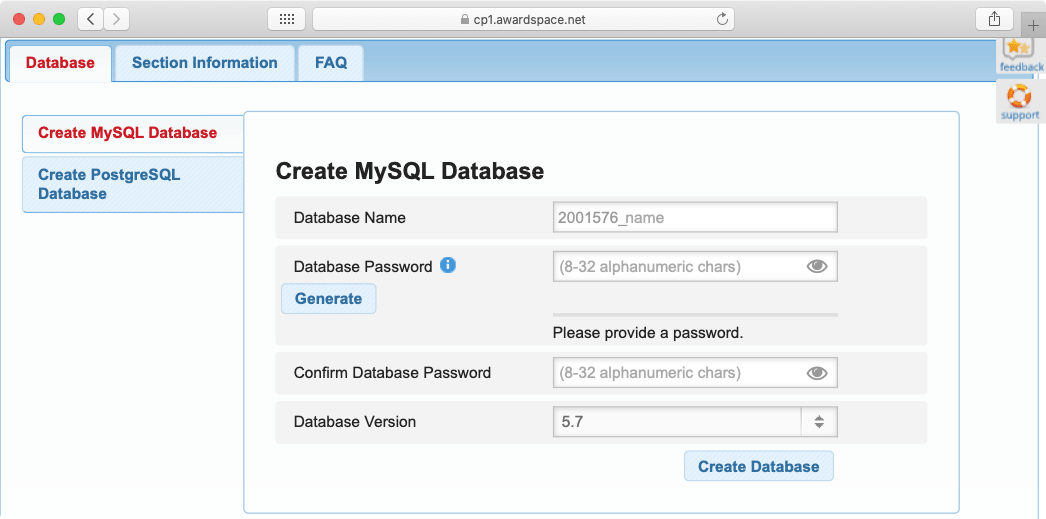
Task: Open the support lifebuoy icon
Action: [x=1019, y=97]
